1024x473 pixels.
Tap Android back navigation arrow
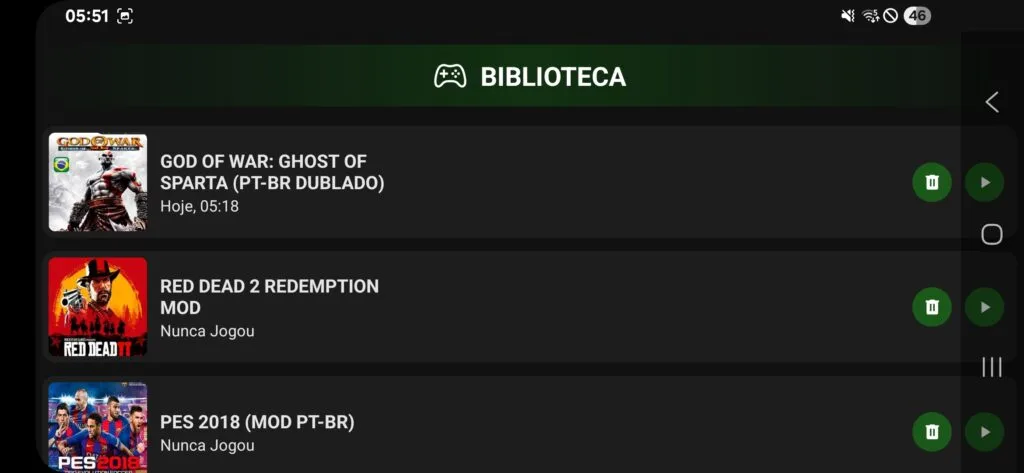[992, 102]
